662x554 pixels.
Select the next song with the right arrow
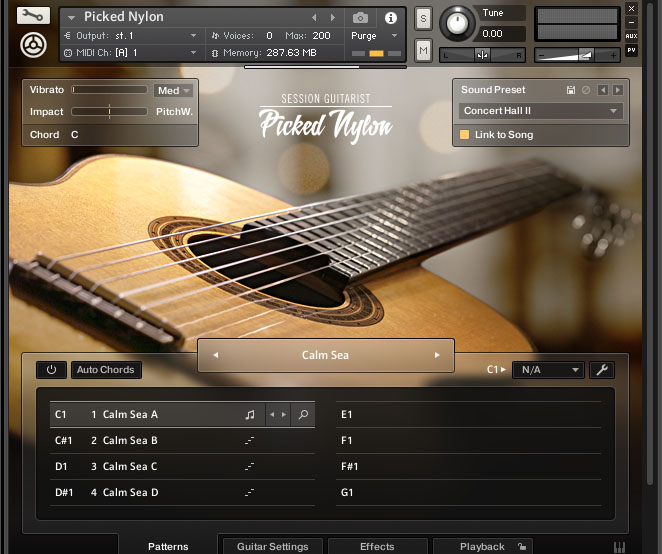coord(437,355)
